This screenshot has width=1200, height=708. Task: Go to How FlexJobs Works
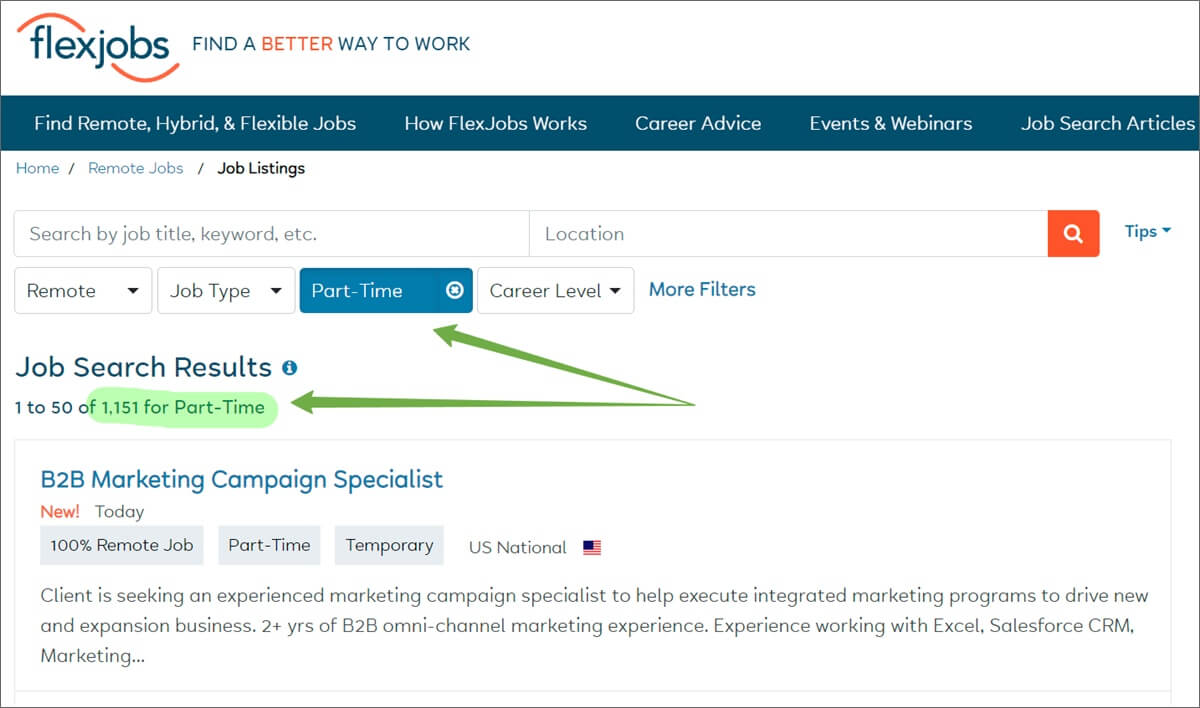pos(495,124)
